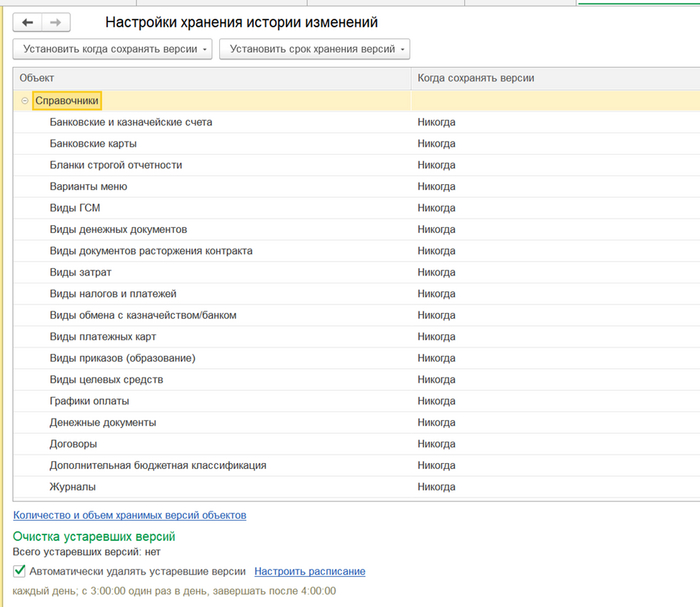The image size is (700, 607).
Task: Open the 'Настроить расписание' link
Action: 309,572
